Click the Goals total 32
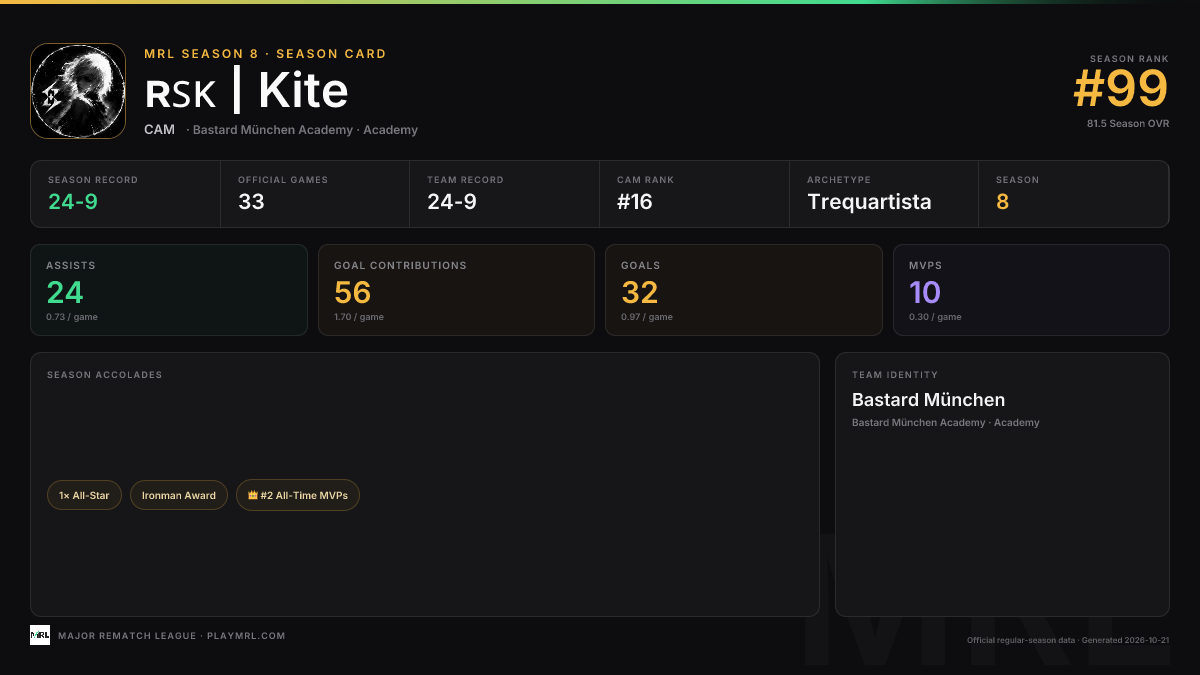This screenshot has width=1200, height=675. click(x=640, y=292)
